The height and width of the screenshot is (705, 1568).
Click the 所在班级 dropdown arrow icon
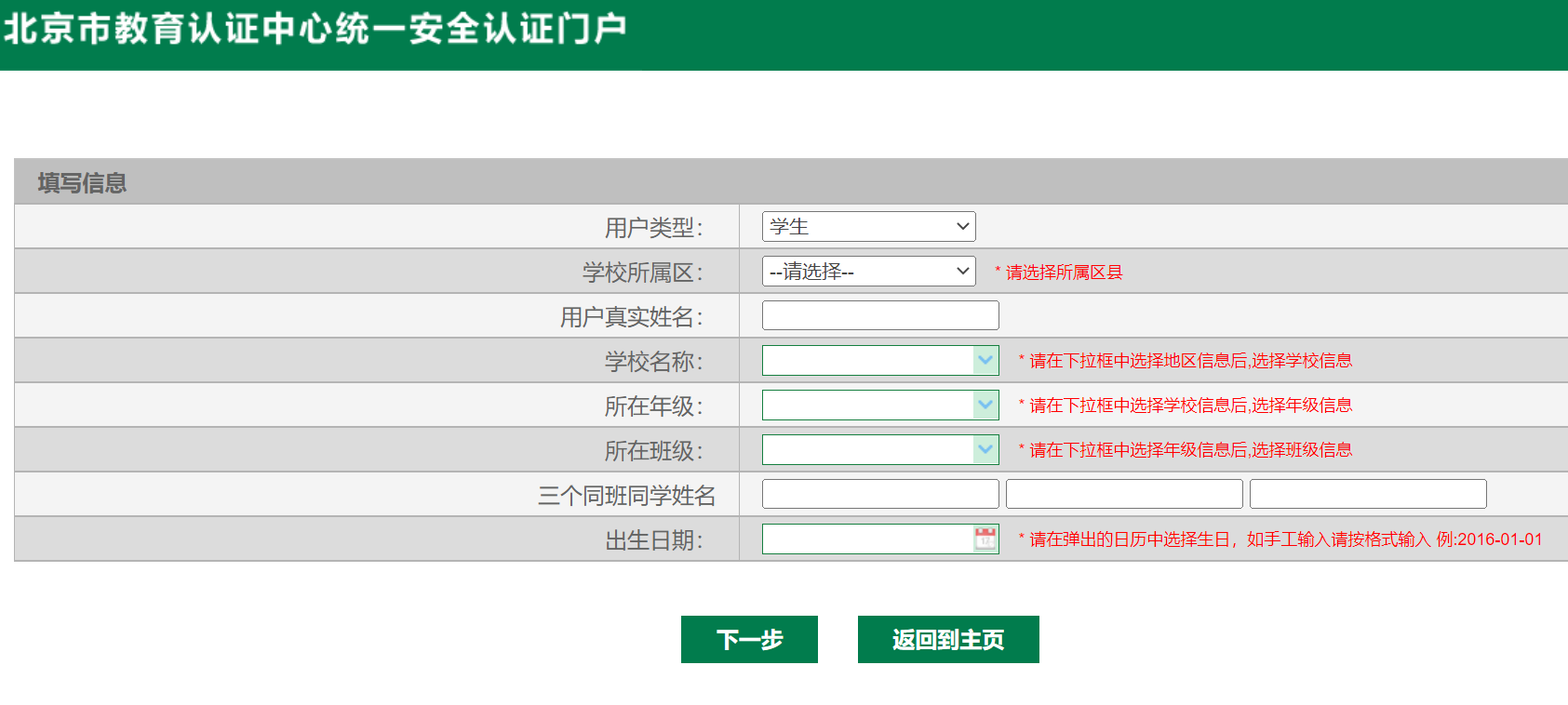(x=985, y=449)
